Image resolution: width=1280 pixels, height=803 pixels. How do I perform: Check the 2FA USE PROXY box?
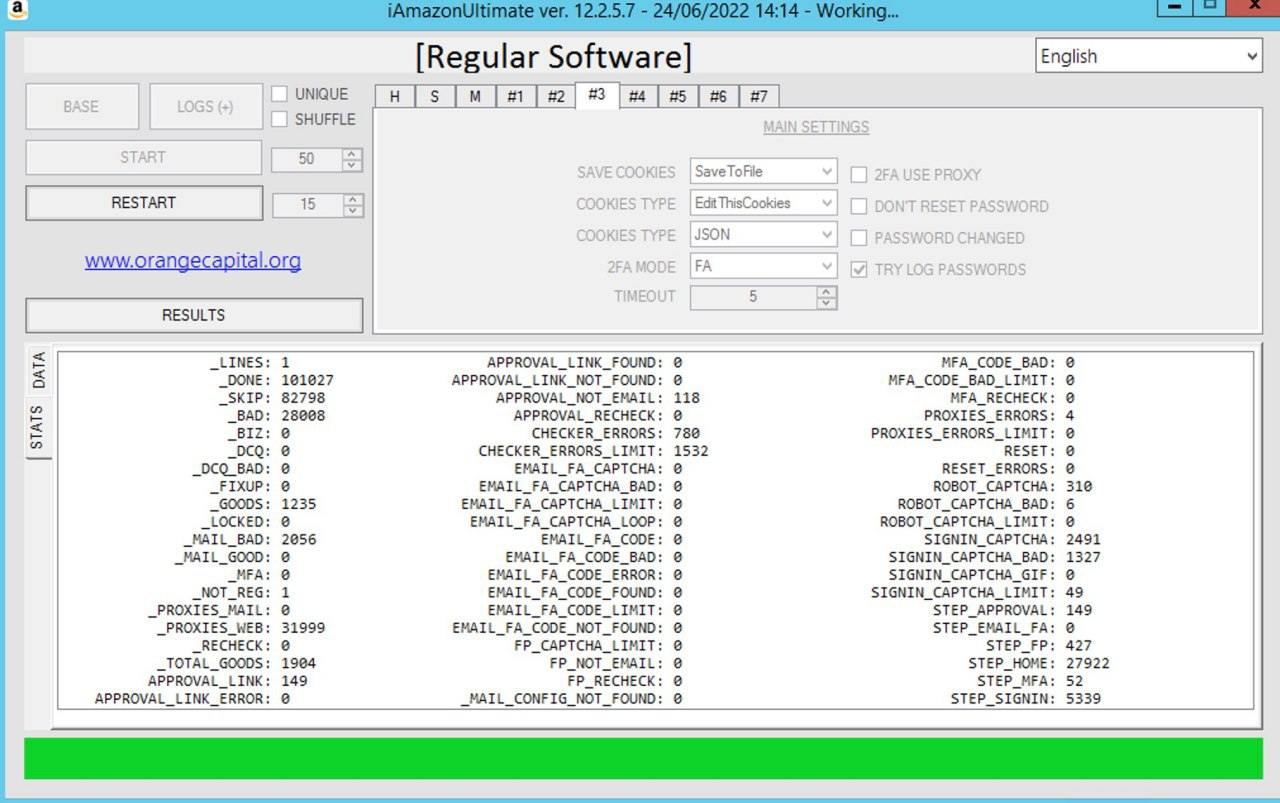859,175
